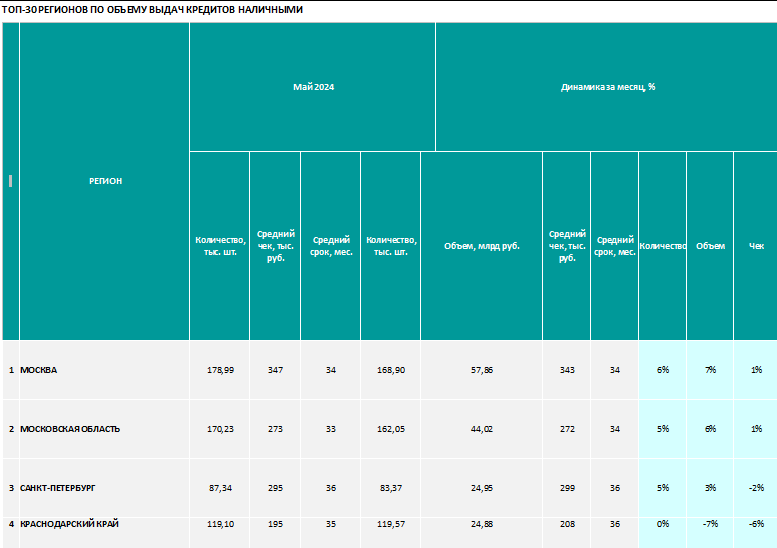Click value 272 in МОСКОВСКАЯ ОБЛАСТЬ row
777x548 pixels.
click(567, 429)
